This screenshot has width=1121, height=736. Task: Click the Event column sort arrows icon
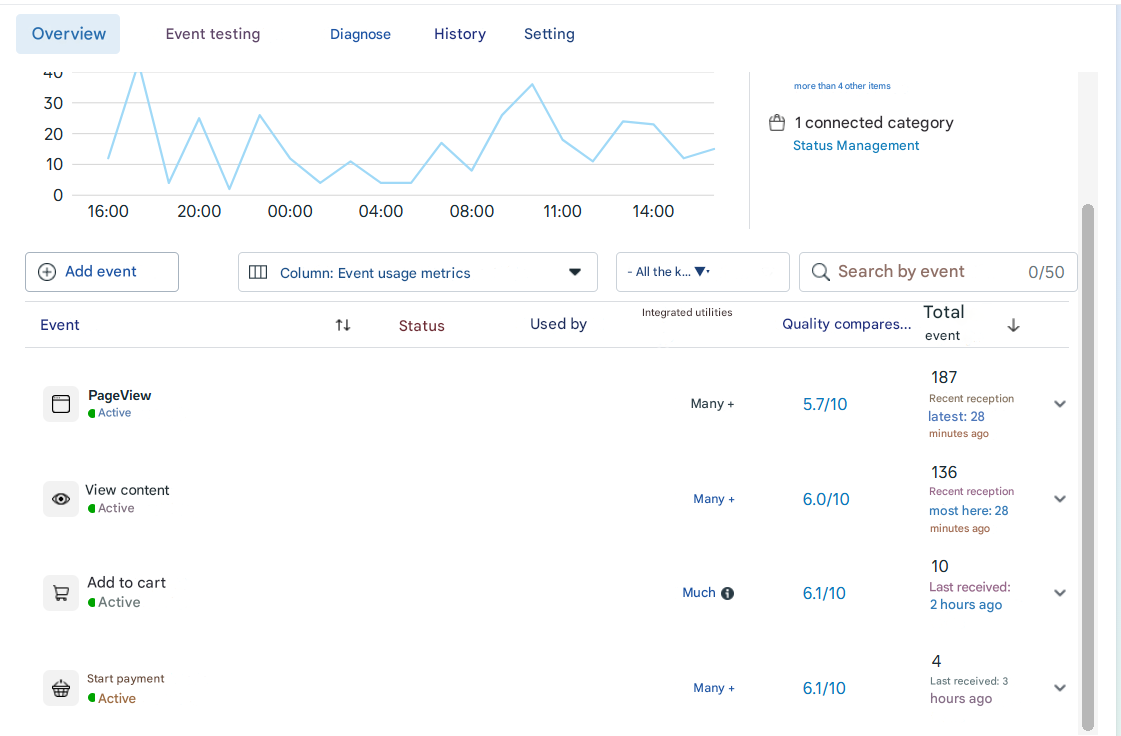[343, 325]
